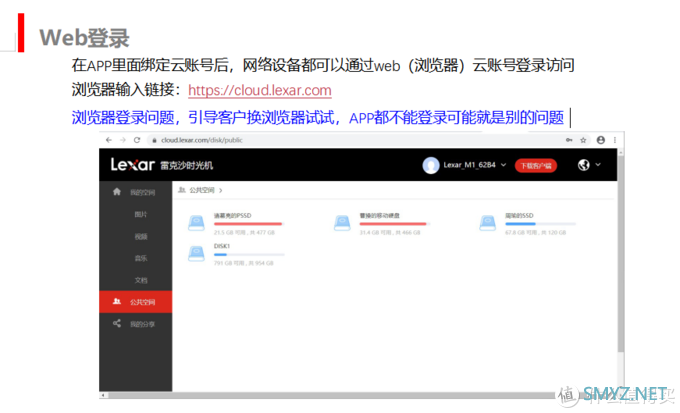Viewport: 680px width, 413px height.
Task: Open the DISK1 drive icon
Action: click(x=196, y=253)
